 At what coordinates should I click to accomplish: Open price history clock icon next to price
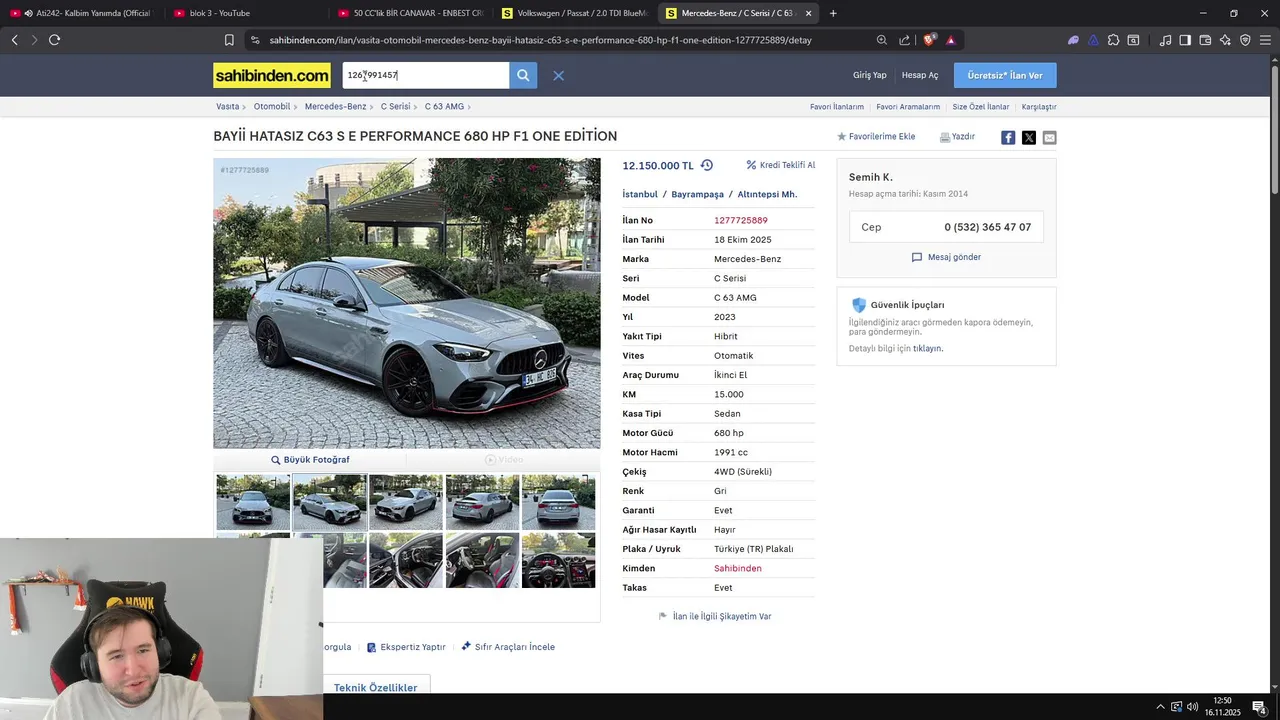coord(707,165)
